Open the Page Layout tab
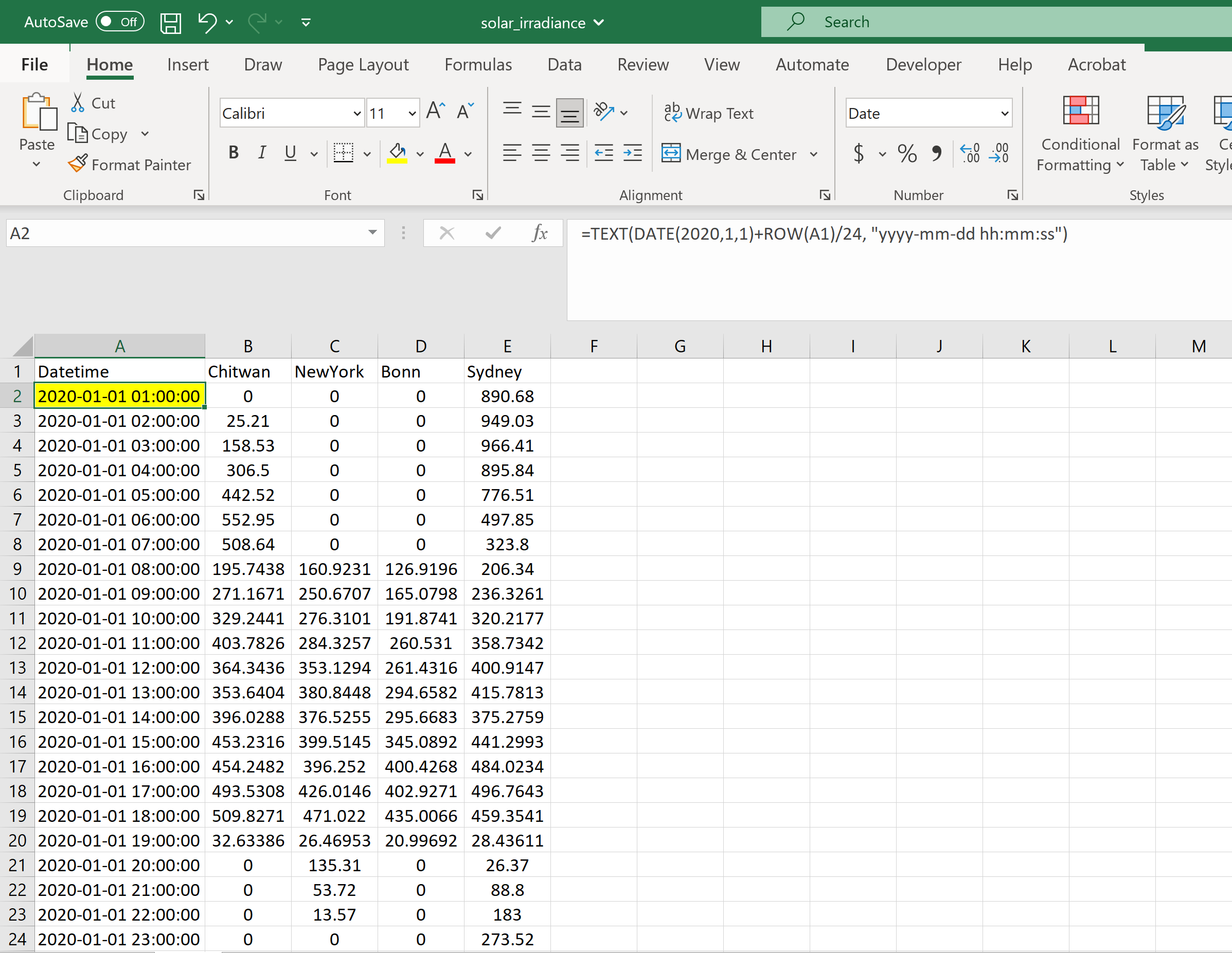 click(363, 65)
